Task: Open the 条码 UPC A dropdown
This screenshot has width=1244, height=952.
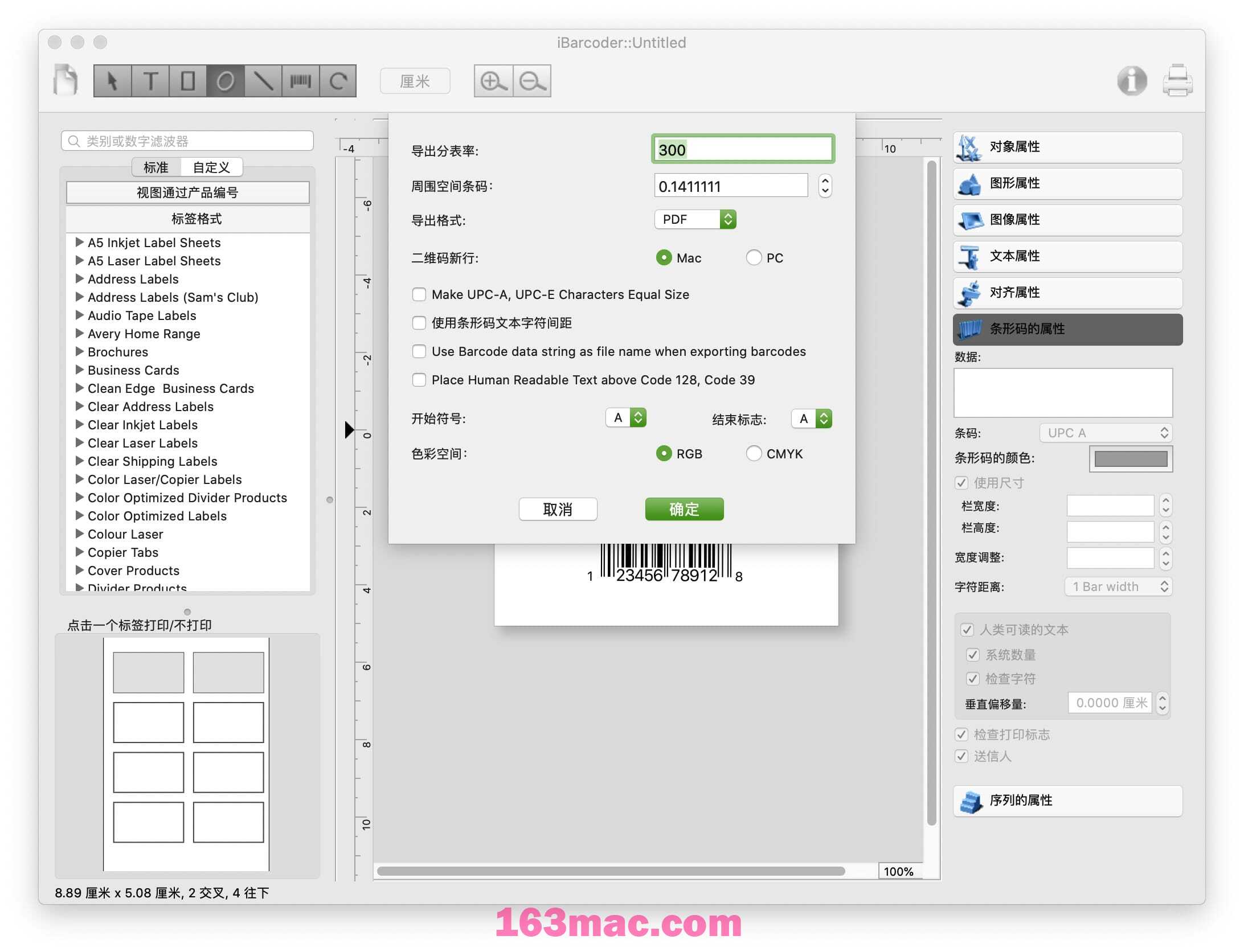Action: coord(1106,433)
